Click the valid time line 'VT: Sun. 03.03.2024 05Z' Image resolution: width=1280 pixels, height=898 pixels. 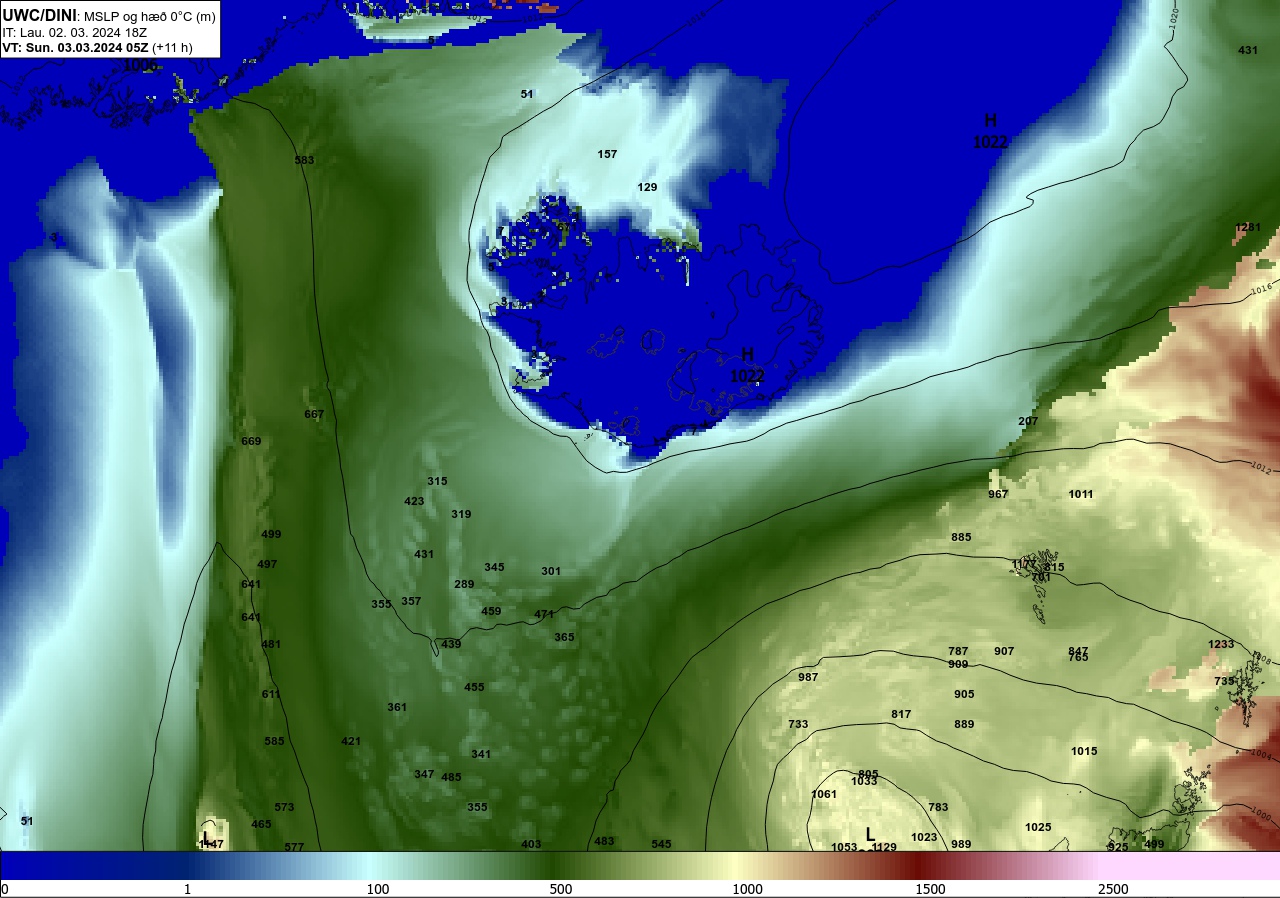coord(75,47)
